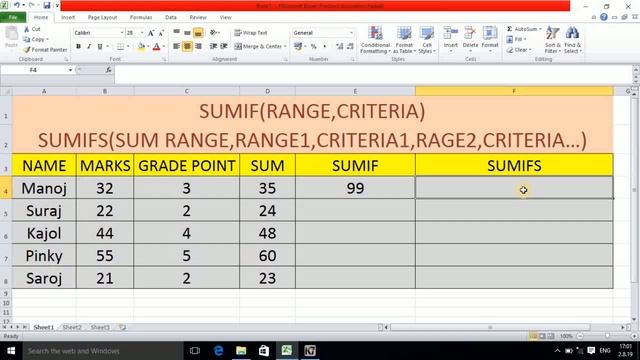The height and width of the screenshot is (360, 640).
Task: Switch to the Page Layout ribbon tab
Action: pos(102,18)
